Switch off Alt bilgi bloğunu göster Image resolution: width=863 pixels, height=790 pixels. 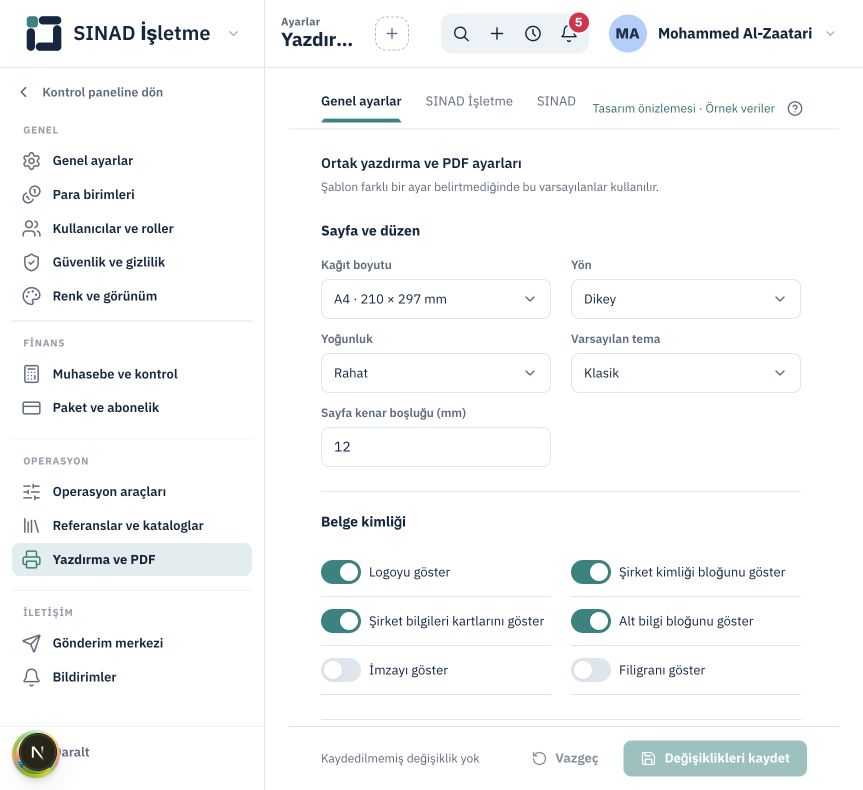coord(591,621)
